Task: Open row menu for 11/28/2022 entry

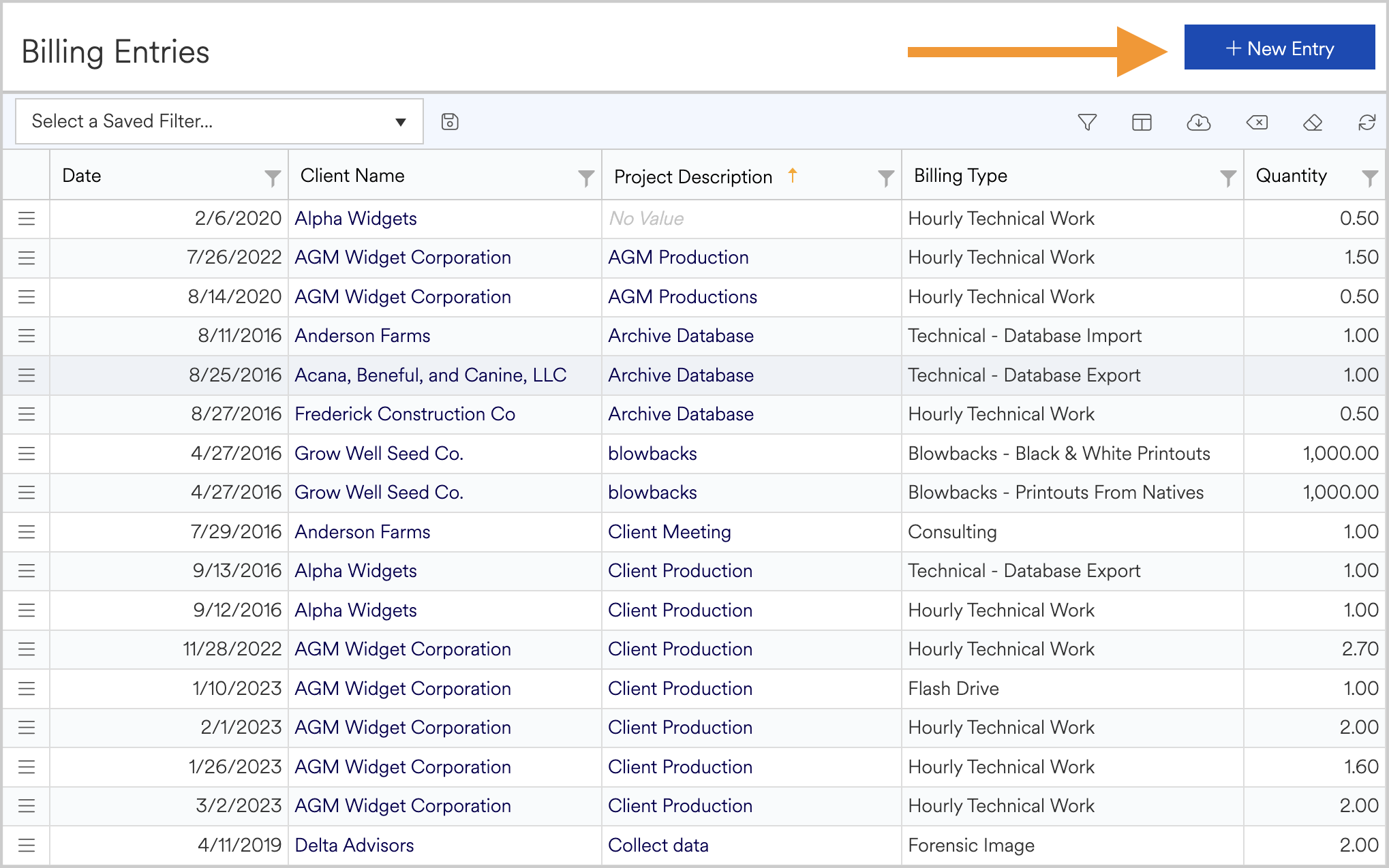Action: pos(27,649)
